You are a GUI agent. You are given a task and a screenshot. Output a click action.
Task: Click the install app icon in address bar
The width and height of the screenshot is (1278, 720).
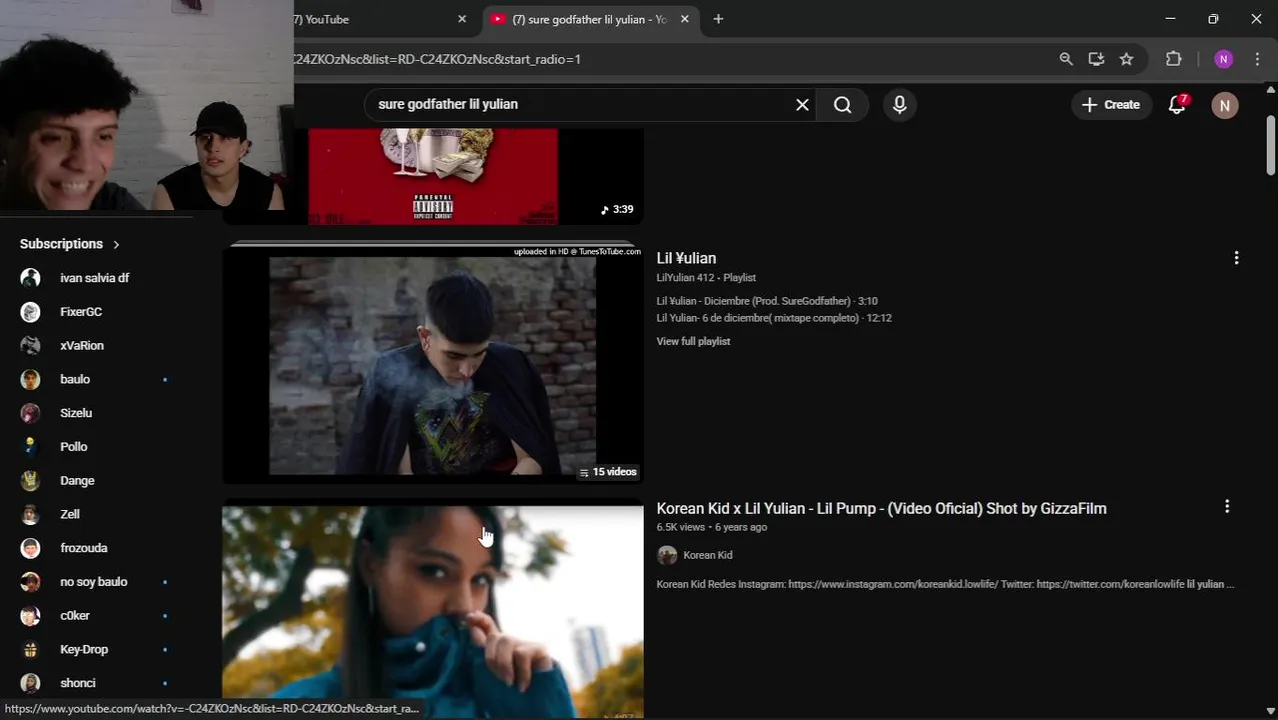click(1096, 59)
